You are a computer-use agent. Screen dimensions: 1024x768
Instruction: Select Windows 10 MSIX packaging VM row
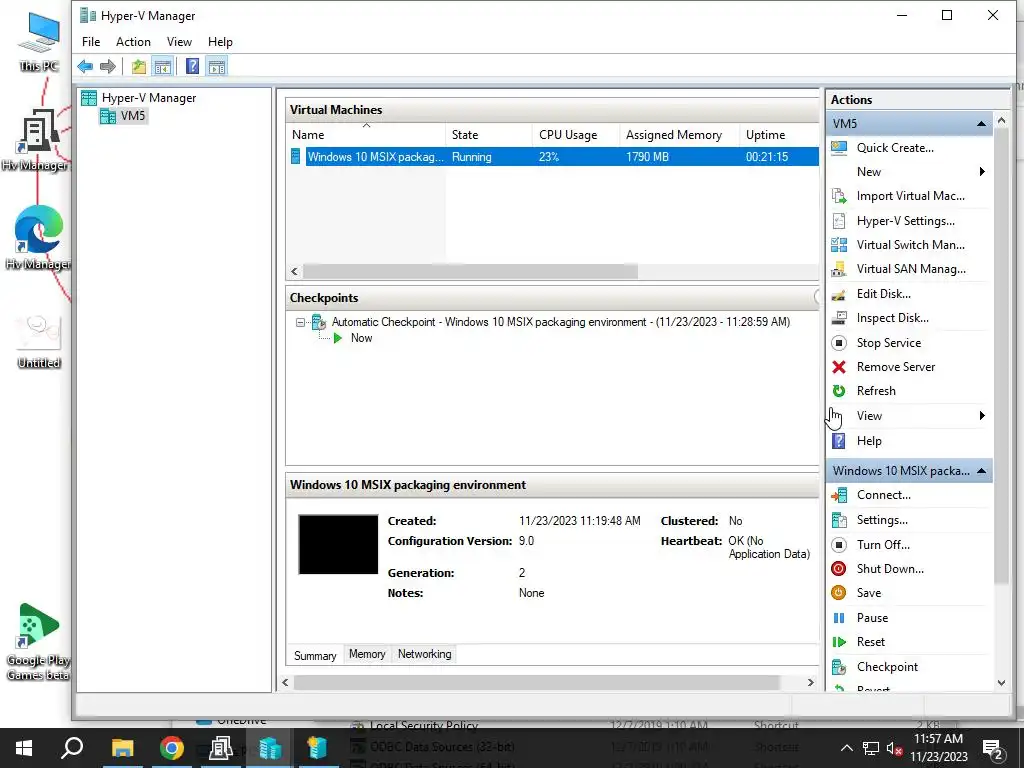coord(554,157)
